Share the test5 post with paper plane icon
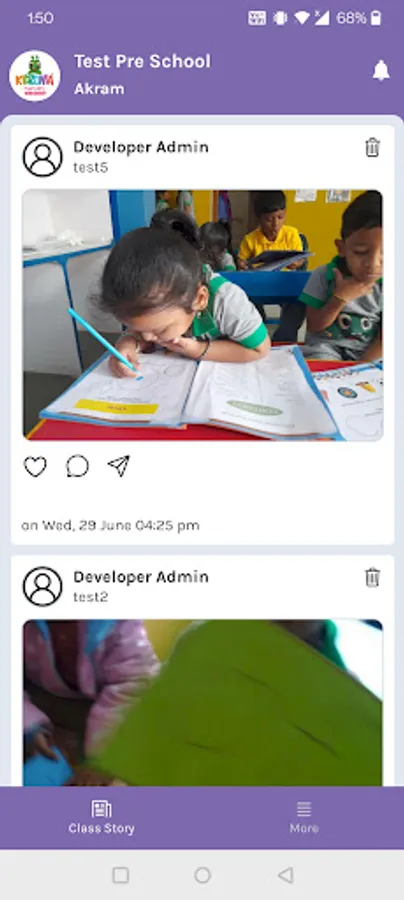The width and height of the screenshot is (404, 900). click(119, 465)
